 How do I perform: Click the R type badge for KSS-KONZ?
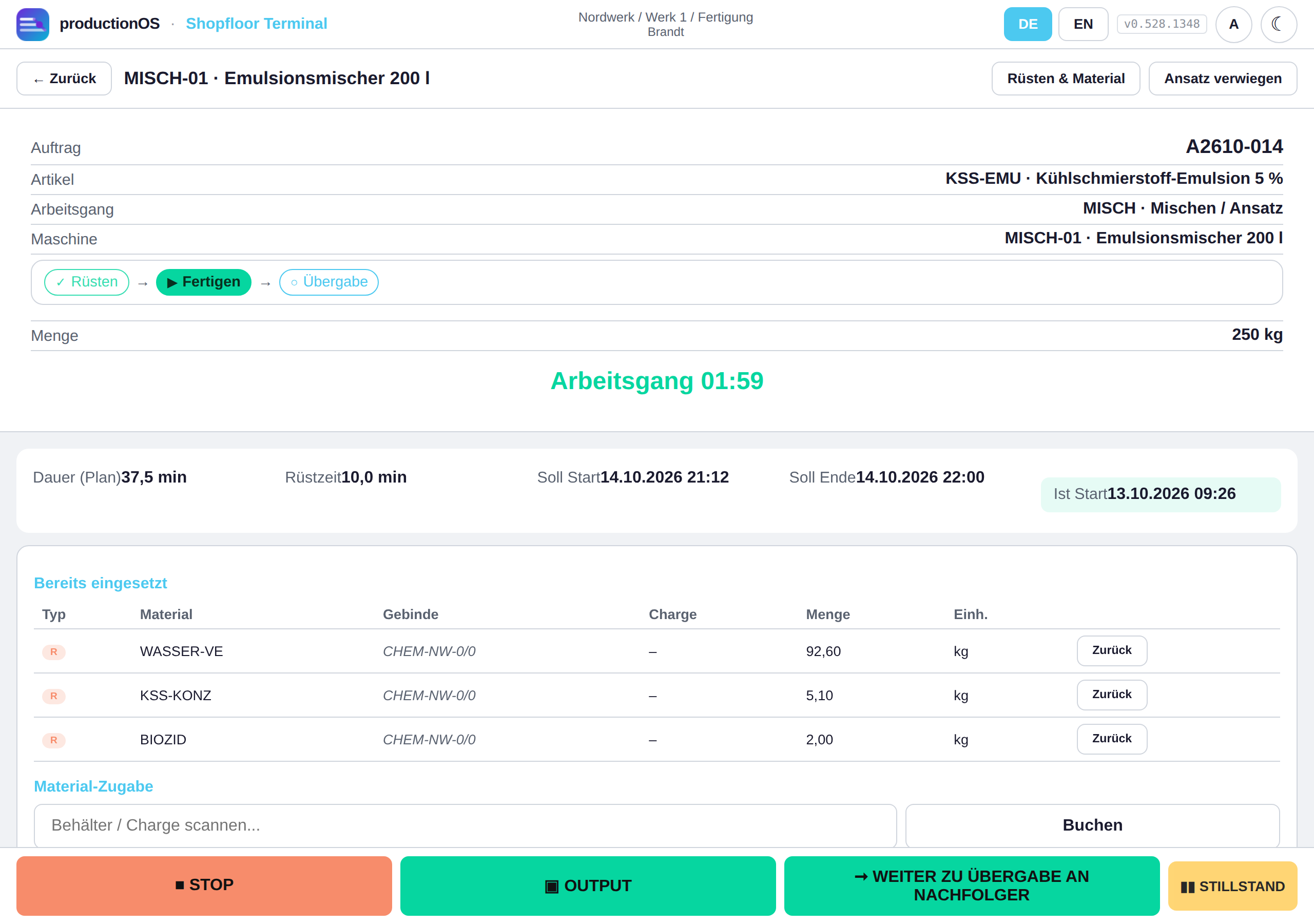54,696
